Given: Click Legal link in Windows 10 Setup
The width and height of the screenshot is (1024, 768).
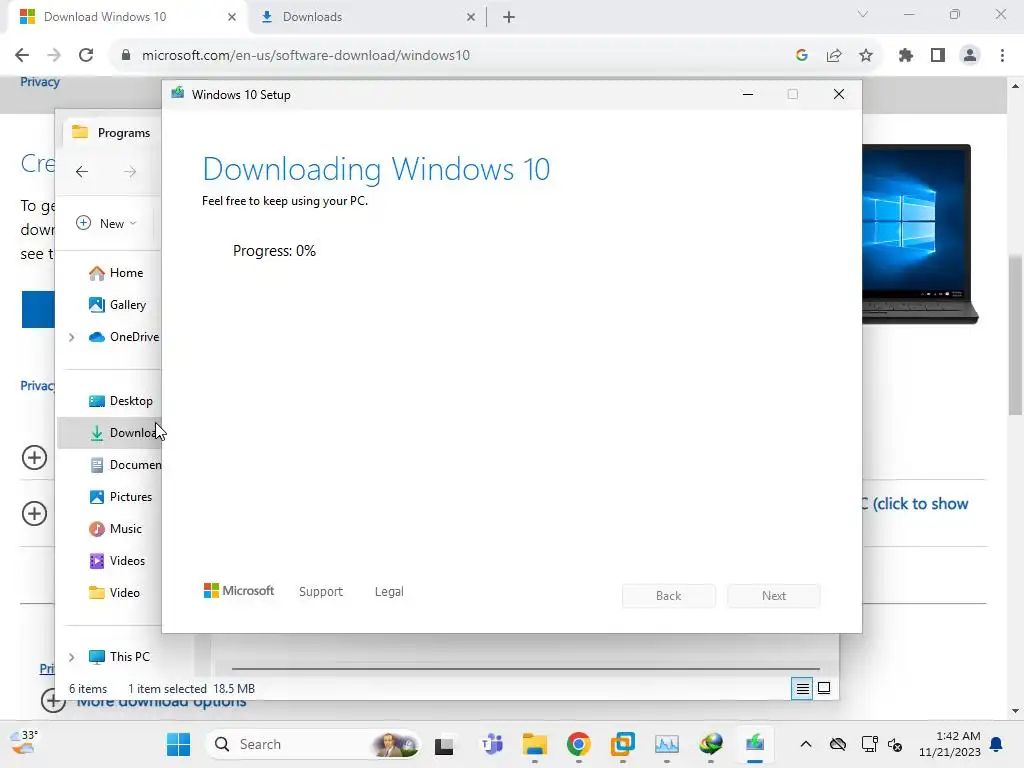Looking at the screenshot, I should [389, 592].
